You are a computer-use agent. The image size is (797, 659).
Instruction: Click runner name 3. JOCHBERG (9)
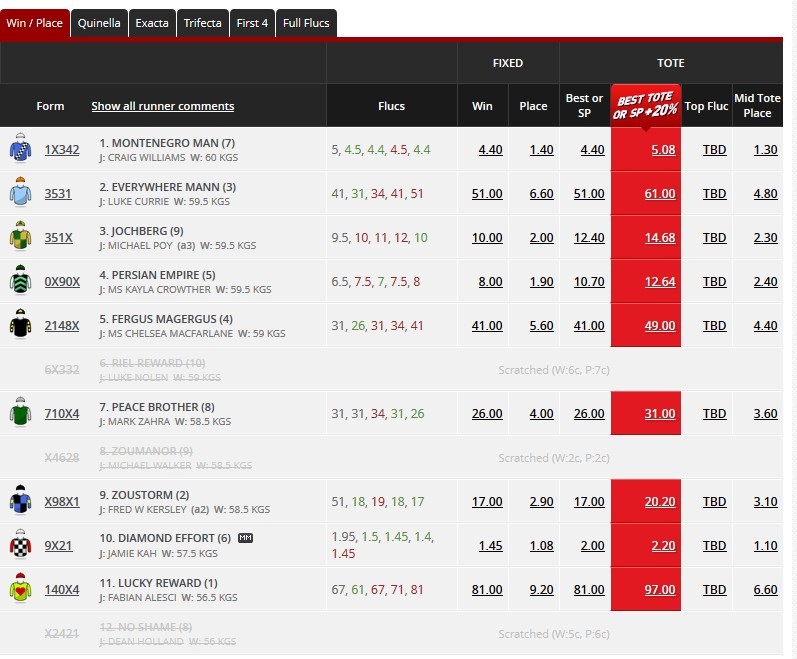141,231
